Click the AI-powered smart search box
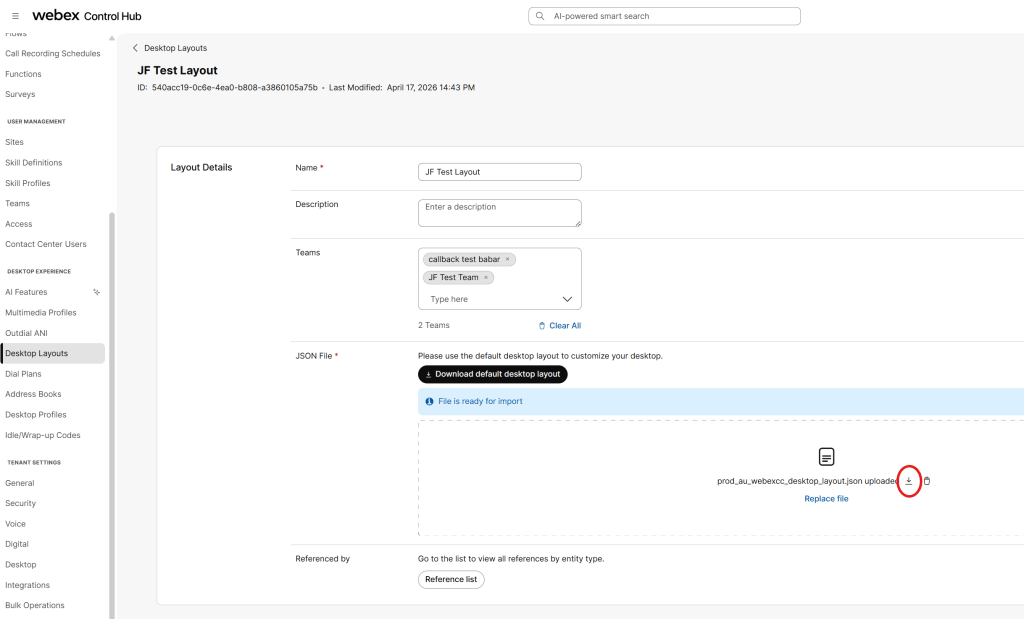The width and height of the screenshot is (1024, 619). pyautogui.click(x=670, y=16)
